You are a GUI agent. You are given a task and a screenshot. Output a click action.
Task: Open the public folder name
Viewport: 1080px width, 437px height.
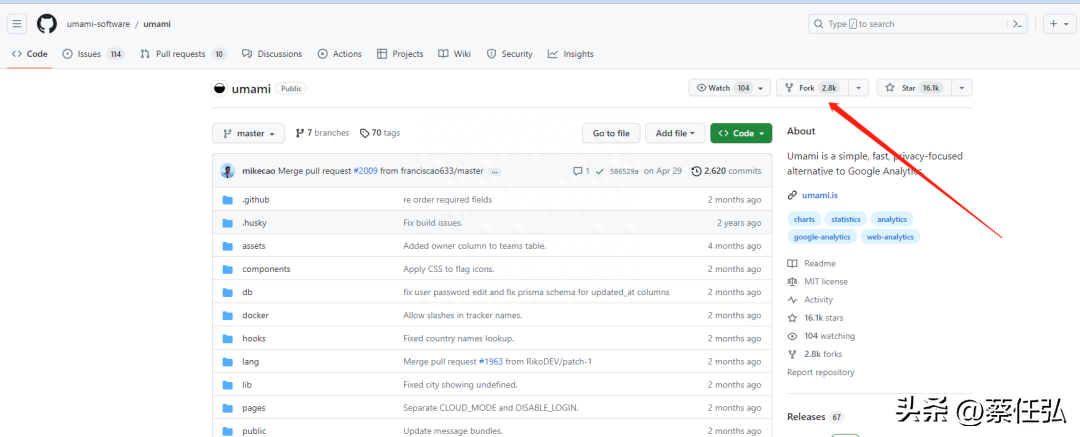(254, 431)
